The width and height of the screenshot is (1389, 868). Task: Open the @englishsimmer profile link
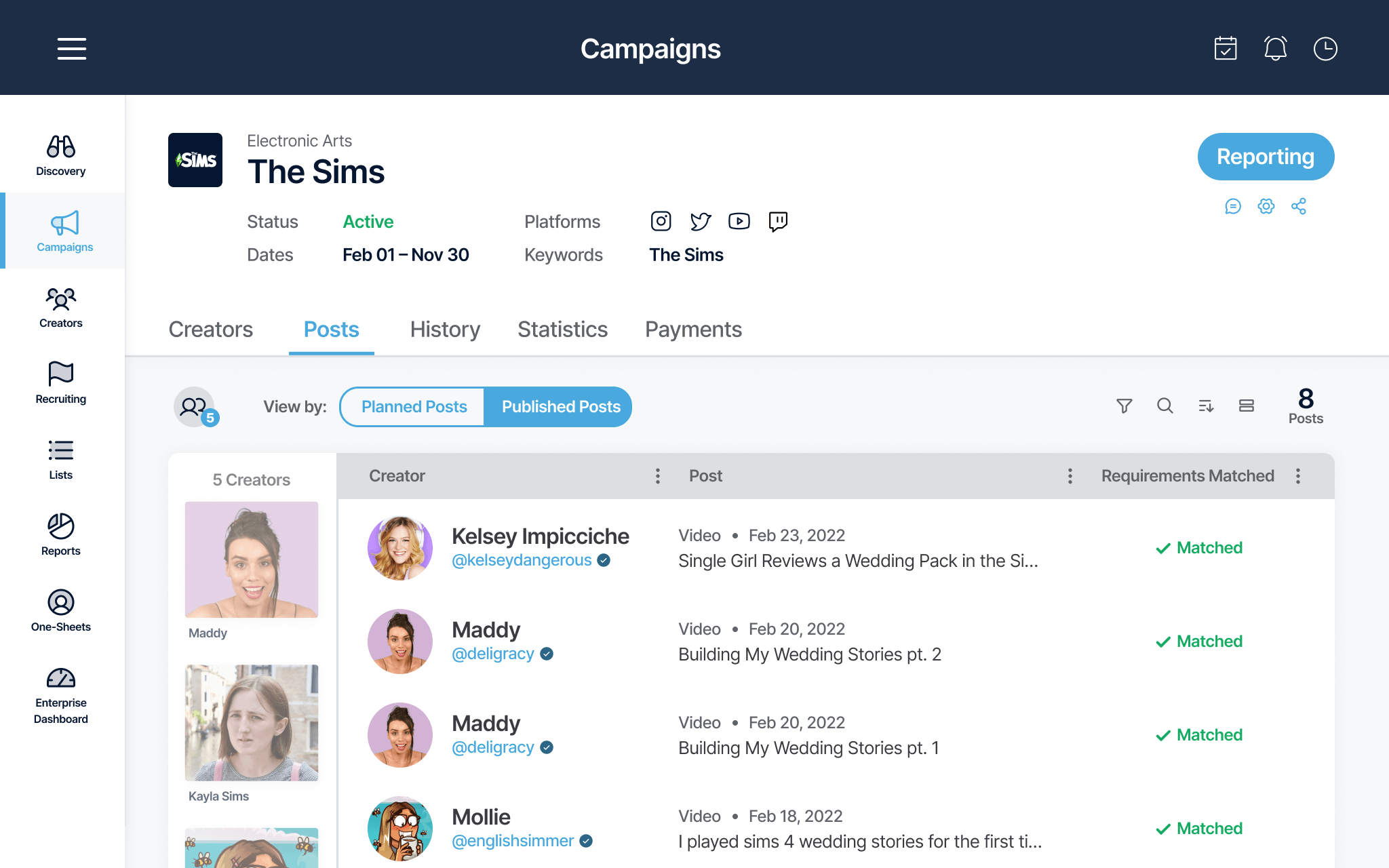[513, 841]
